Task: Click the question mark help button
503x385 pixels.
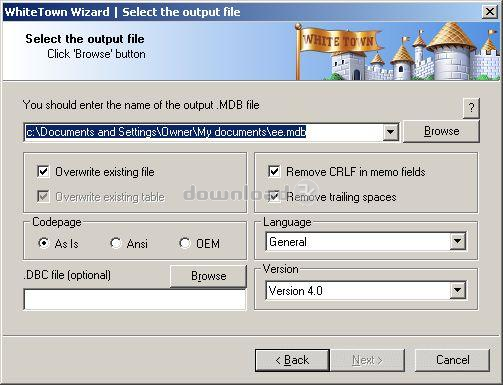Action: pos(471,108)
